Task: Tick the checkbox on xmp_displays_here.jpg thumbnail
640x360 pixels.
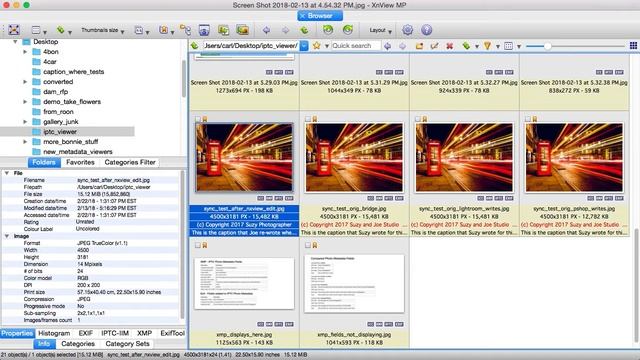Action: click(x=198, y=245)
